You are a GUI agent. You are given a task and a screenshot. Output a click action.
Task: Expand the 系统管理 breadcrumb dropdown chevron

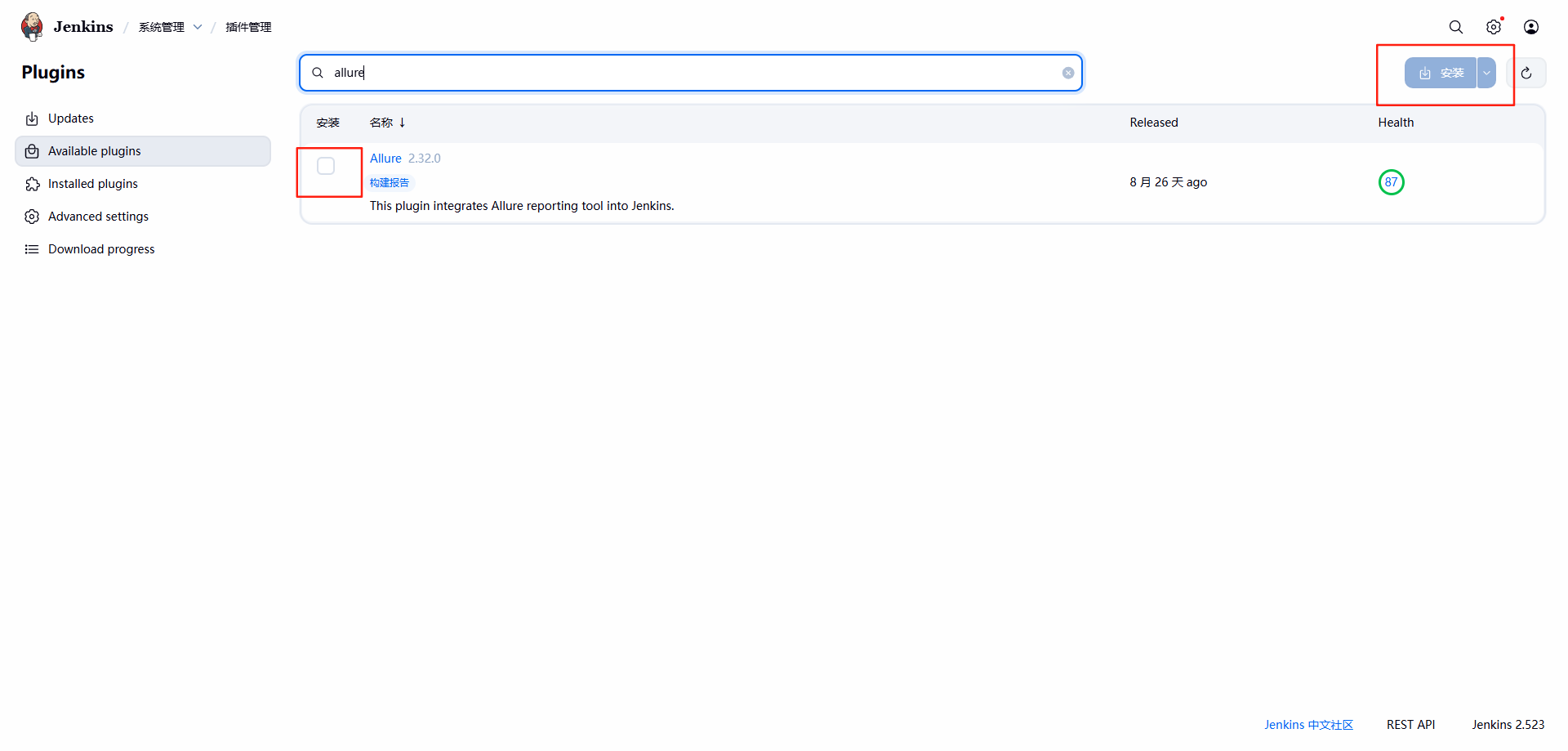(198, 27)
